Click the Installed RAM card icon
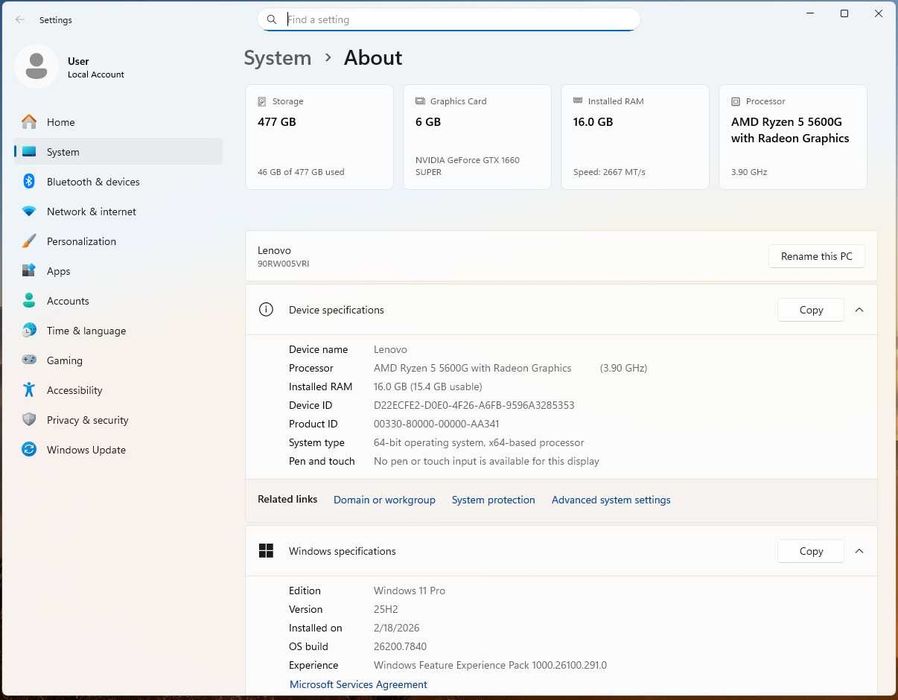Image resolution: width=898 pixels, height=700 pixels. point(578,101)
